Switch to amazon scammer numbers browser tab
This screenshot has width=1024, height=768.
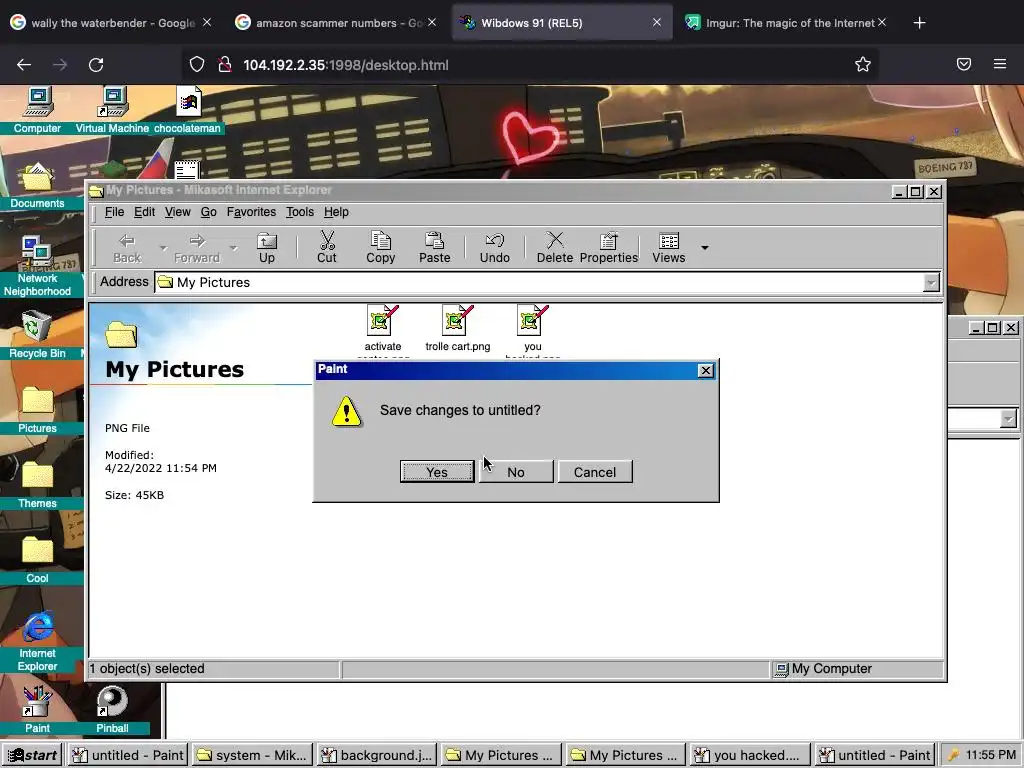pyautogui.click(x=337, y=23)
